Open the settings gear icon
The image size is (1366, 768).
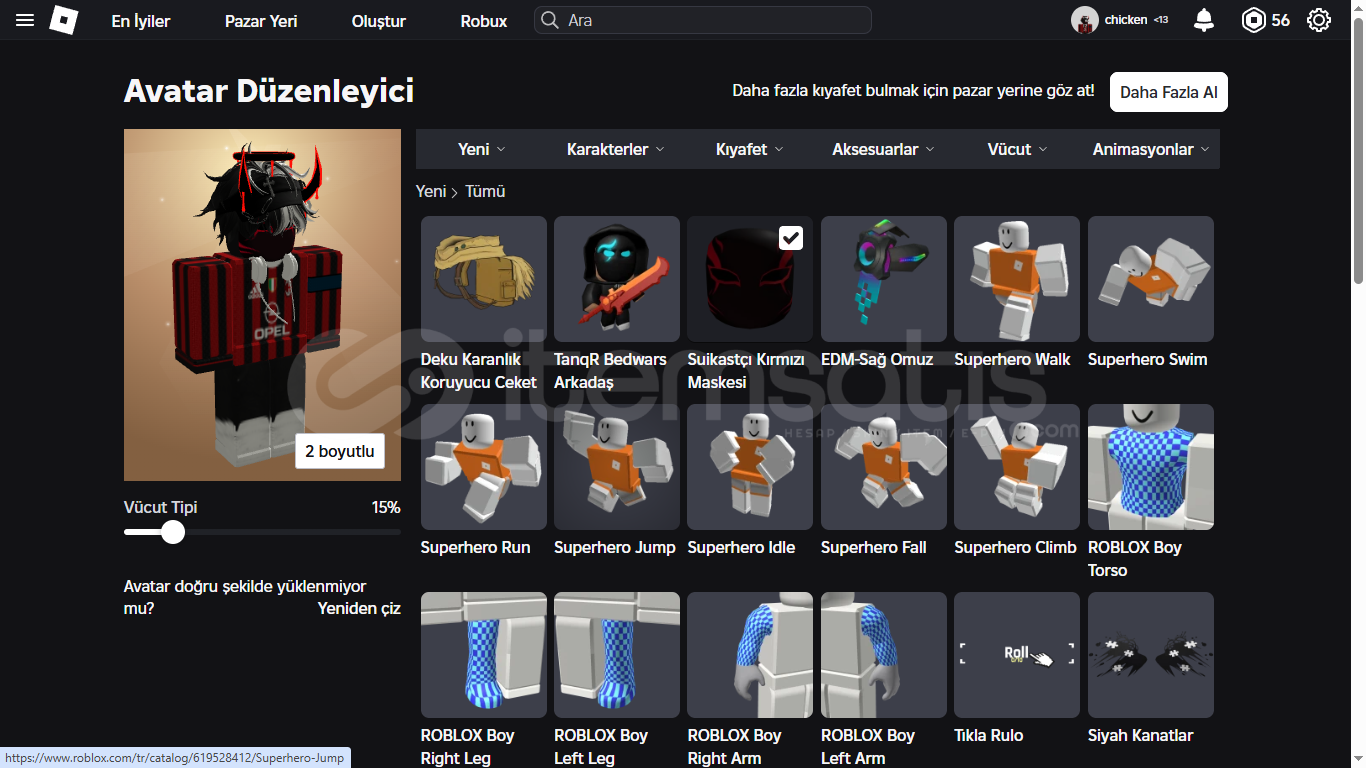[1319, 20]
